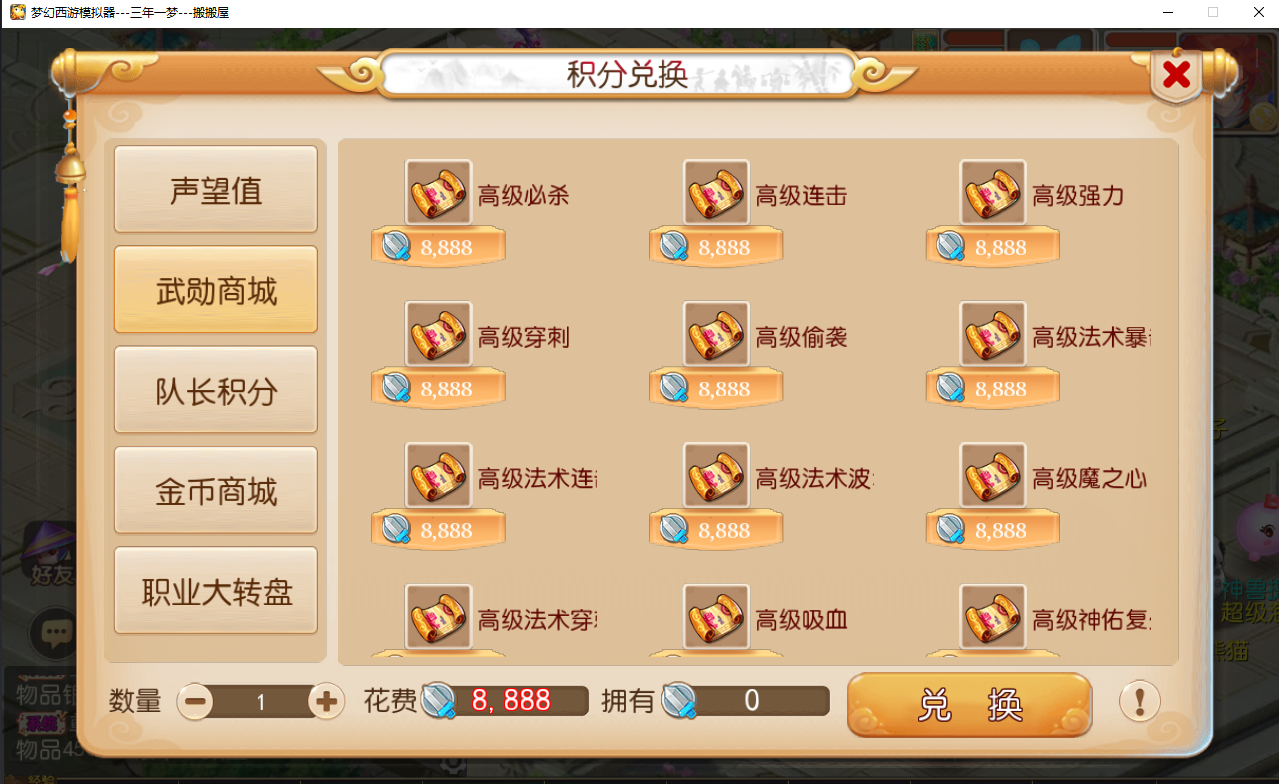Choose the 高级魔之心 scroll icon

(993, 476)
